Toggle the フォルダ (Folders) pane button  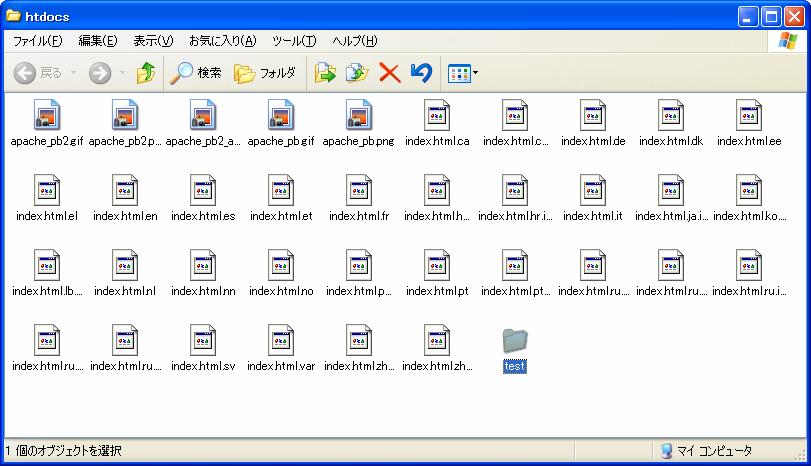coord(265,73)
